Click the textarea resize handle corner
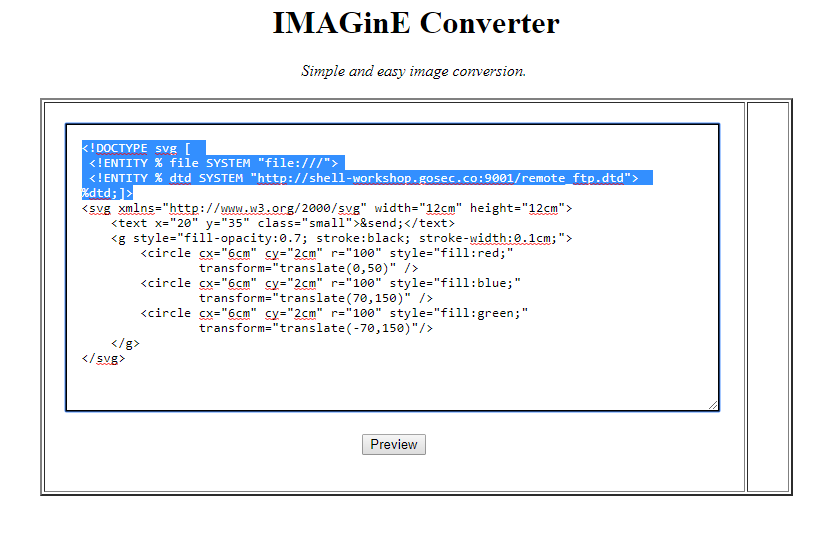 [713, 405]
